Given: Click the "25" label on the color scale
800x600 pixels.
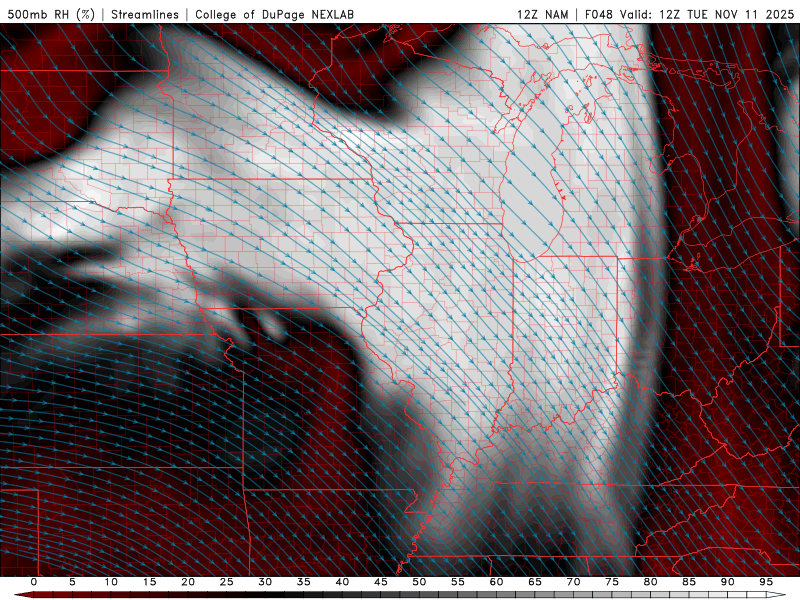Looking at the screenshot, I should tap(227, 582).
